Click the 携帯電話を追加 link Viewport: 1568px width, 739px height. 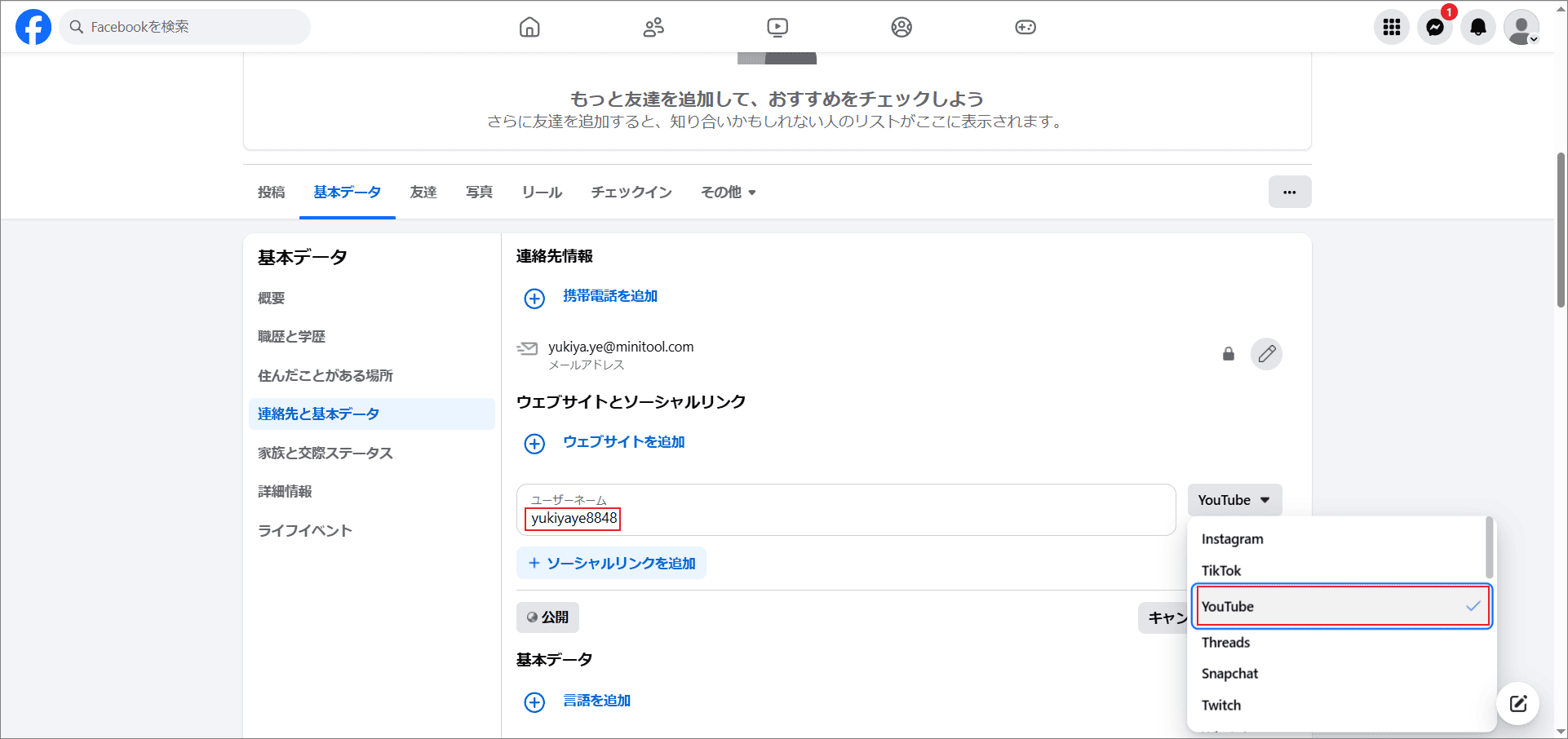click(609, 296)
